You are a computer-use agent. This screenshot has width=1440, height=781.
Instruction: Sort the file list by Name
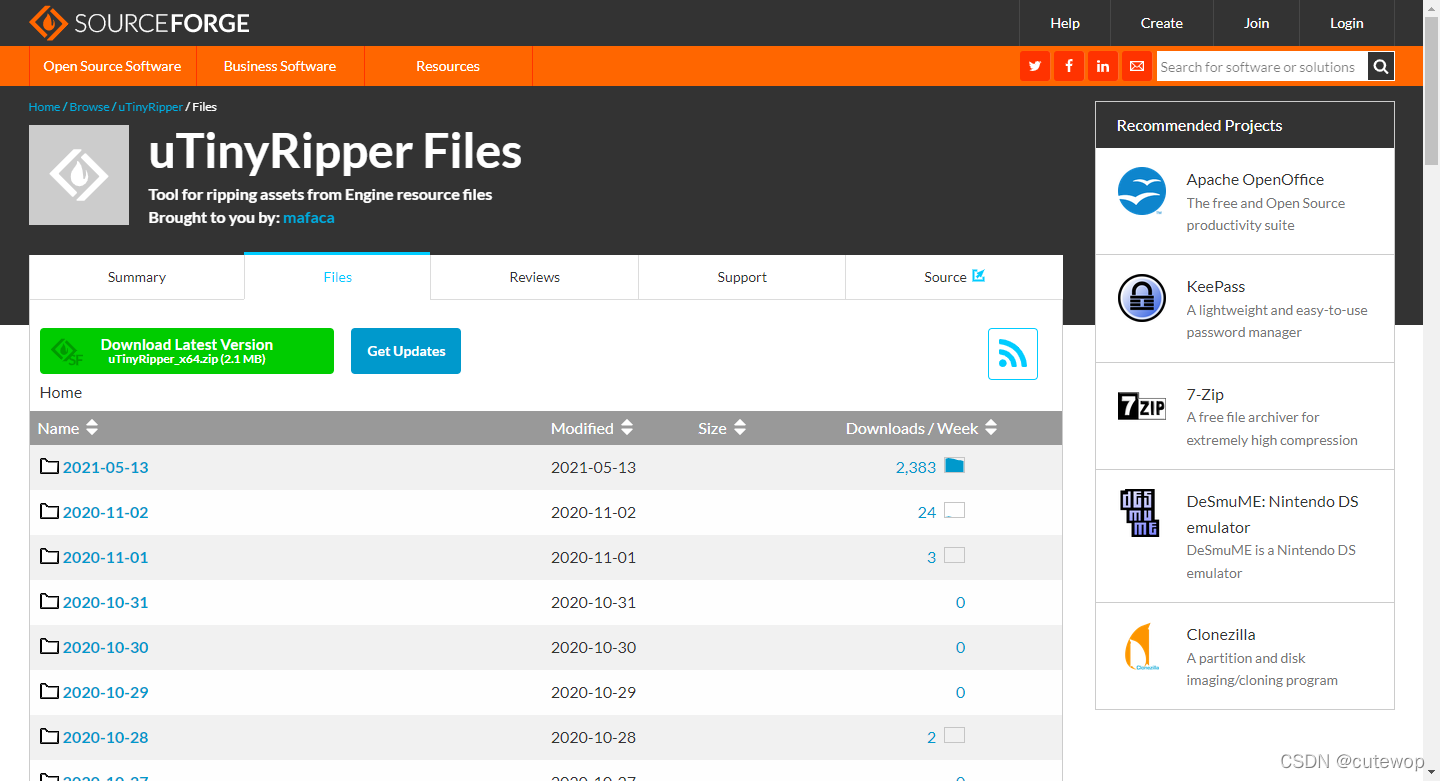[68, 428]
